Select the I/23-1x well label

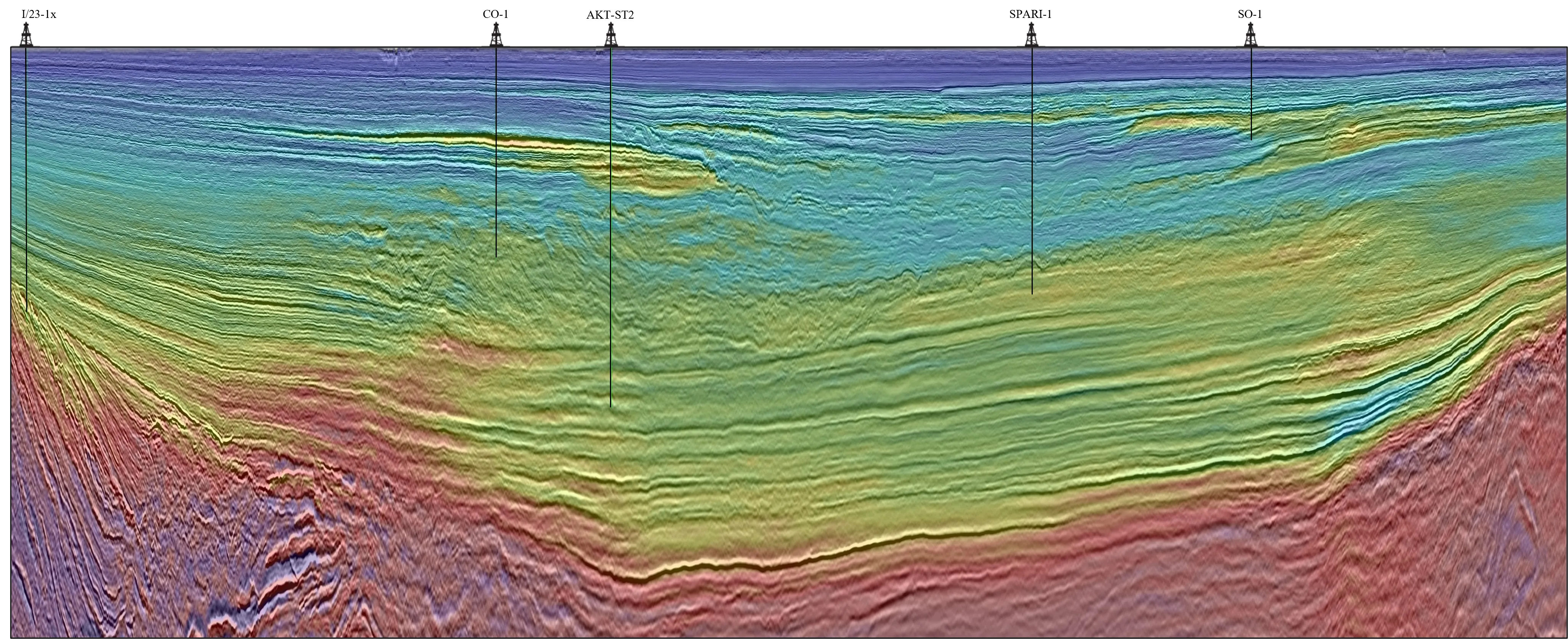[39, 14]
